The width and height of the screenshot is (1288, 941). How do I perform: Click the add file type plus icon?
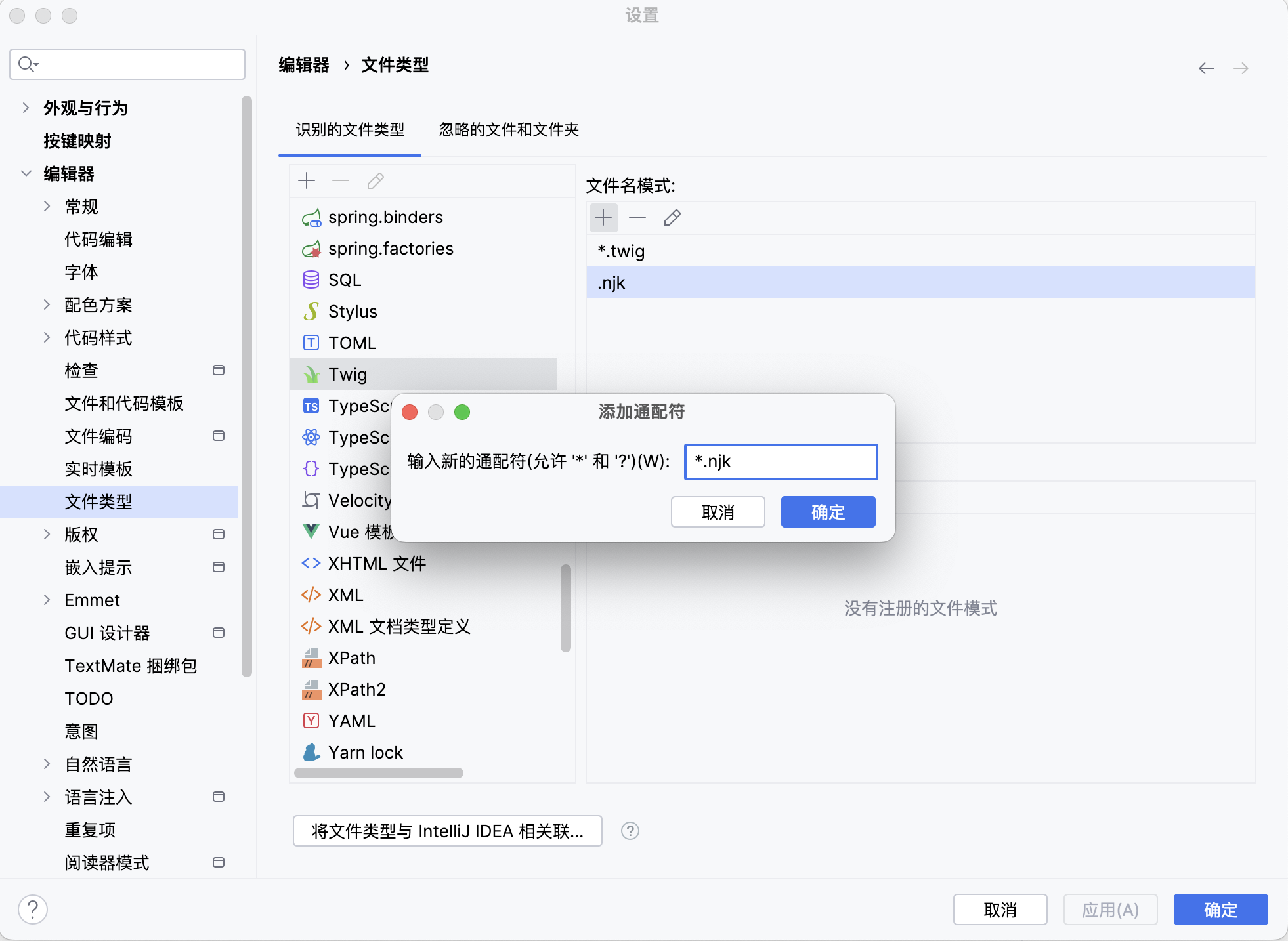(307, 180)
